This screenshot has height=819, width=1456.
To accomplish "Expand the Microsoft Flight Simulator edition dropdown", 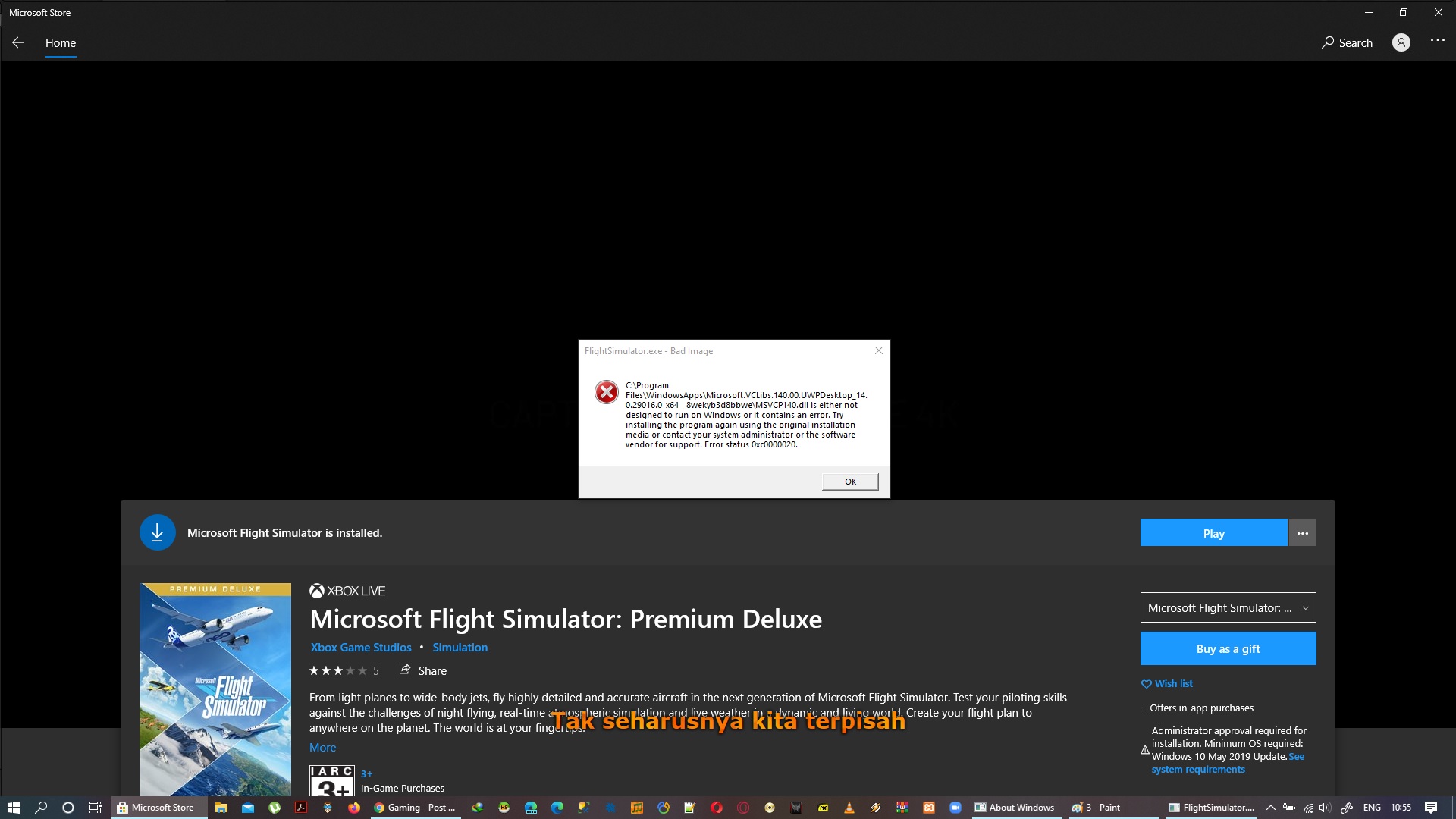I will pos(1228,607).
